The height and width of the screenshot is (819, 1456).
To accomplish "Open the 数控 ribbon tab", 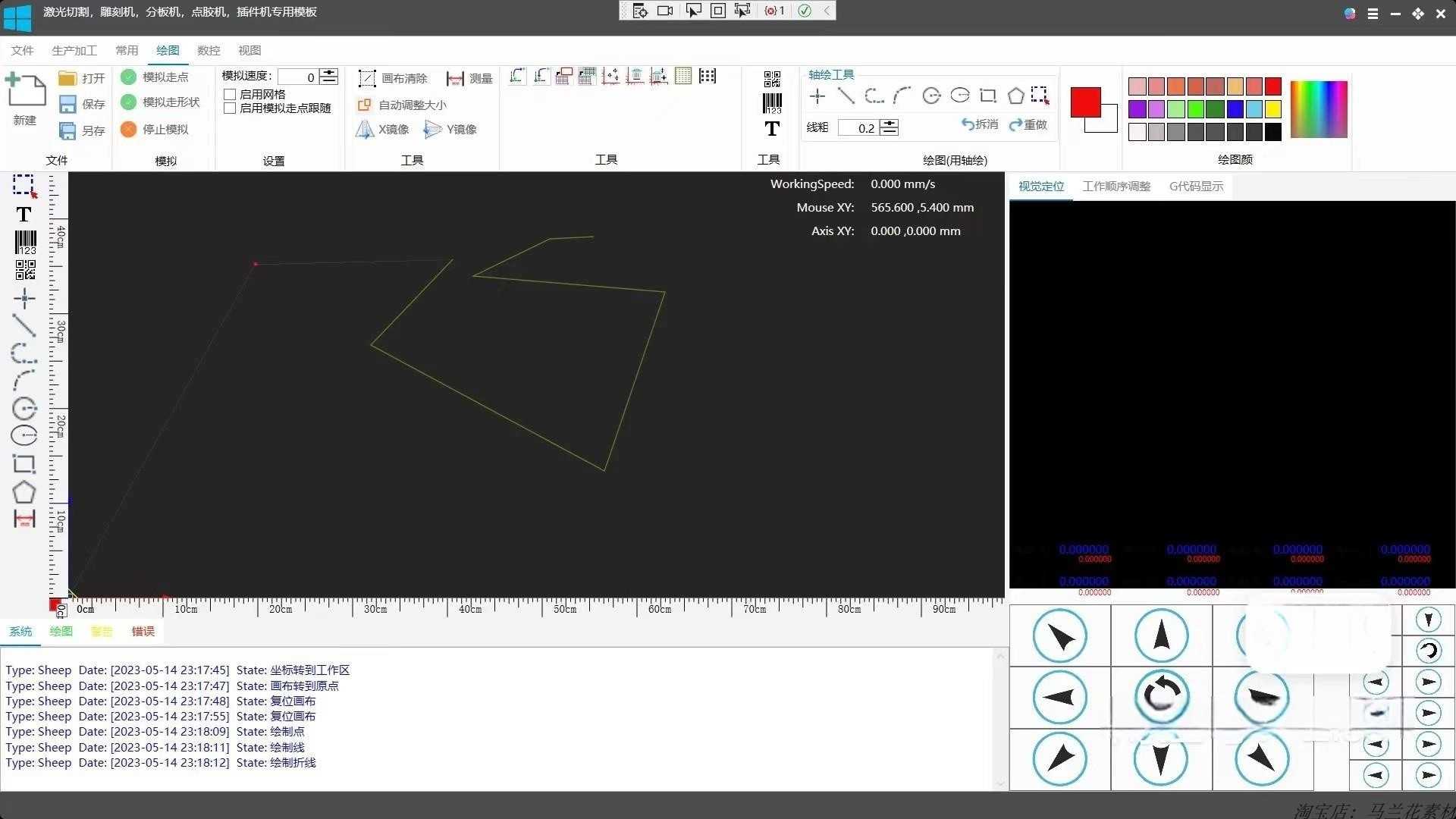I will (x=209, y=50).
